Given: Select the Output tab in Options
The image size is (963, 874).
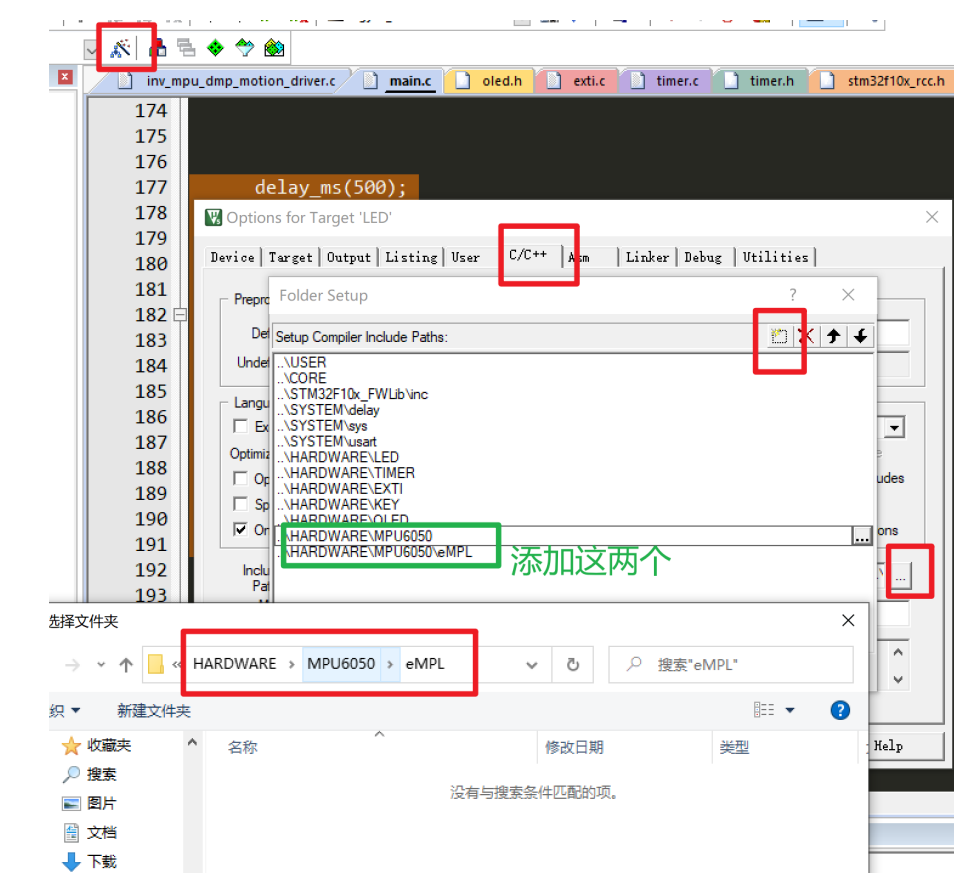Looking at the screenshot, I should tap(349, 257).
